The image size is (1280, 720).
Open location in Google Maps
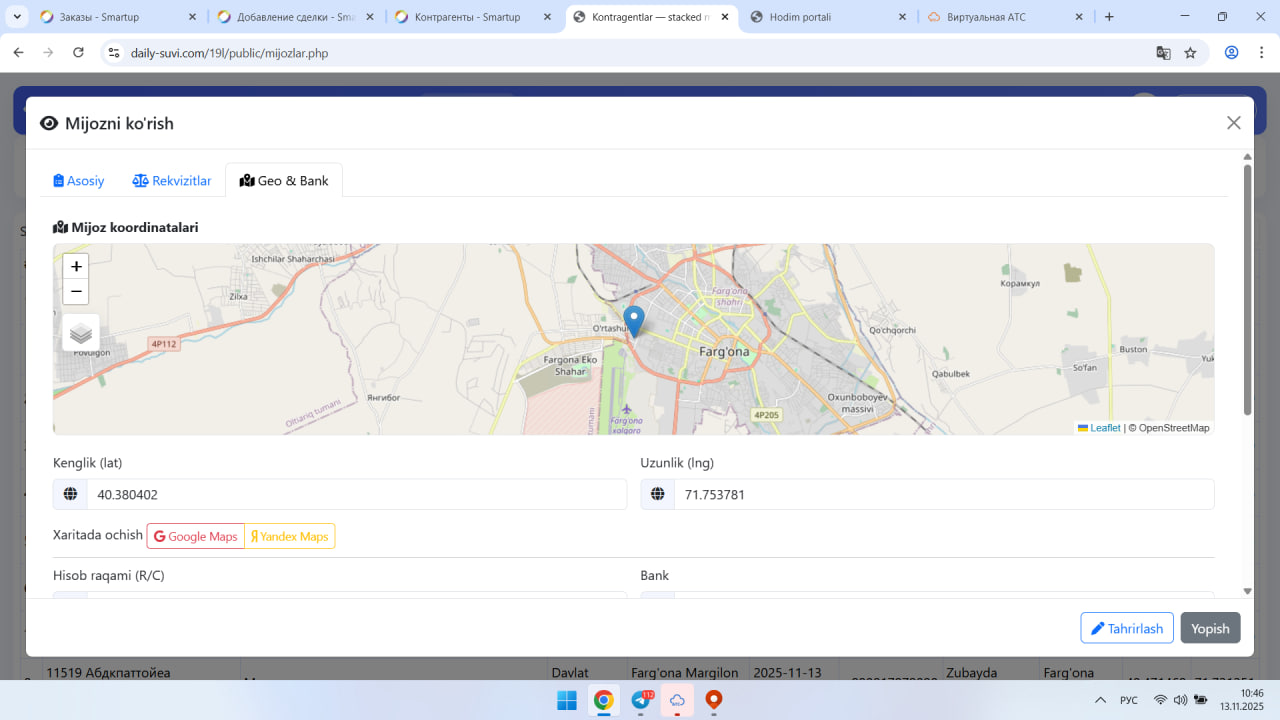click(x=196, y=537)
